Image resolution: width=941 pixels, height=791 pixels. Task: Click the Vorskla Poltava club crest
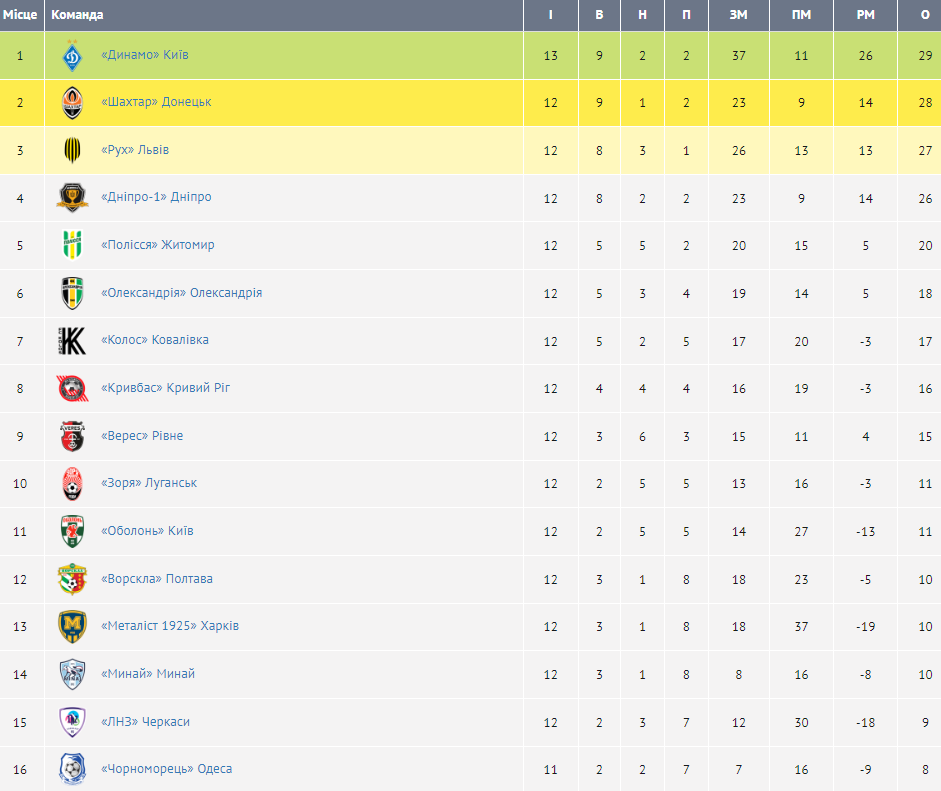(x=72, y=579)
